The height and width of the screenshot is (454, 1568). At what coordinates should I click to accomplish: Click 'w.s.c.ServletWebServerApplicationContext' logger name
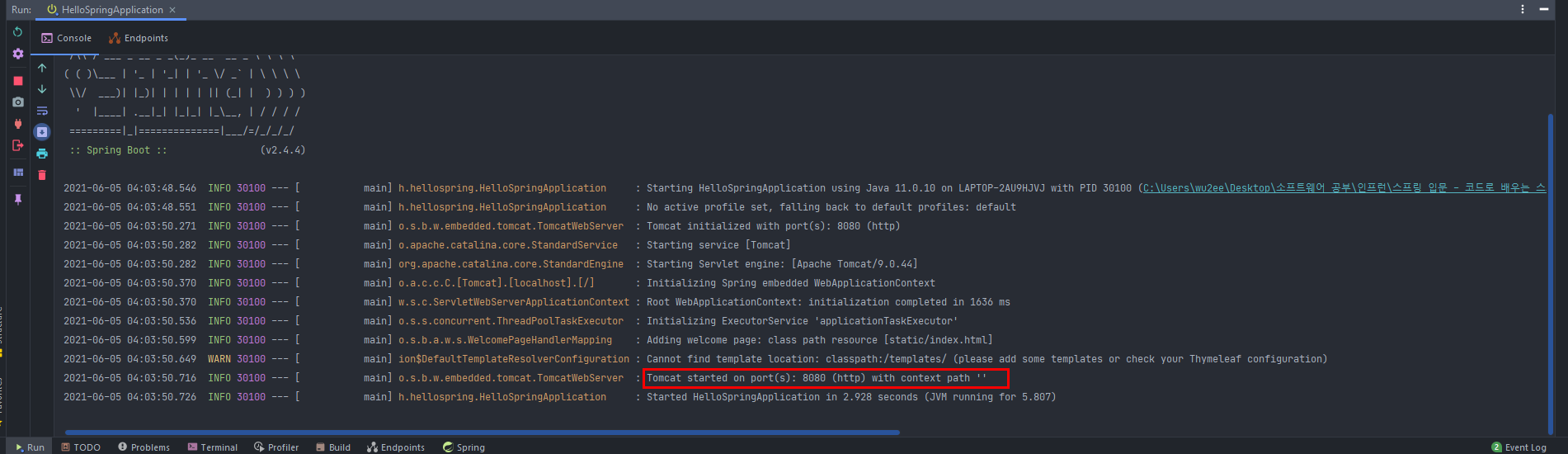[514, 302]
